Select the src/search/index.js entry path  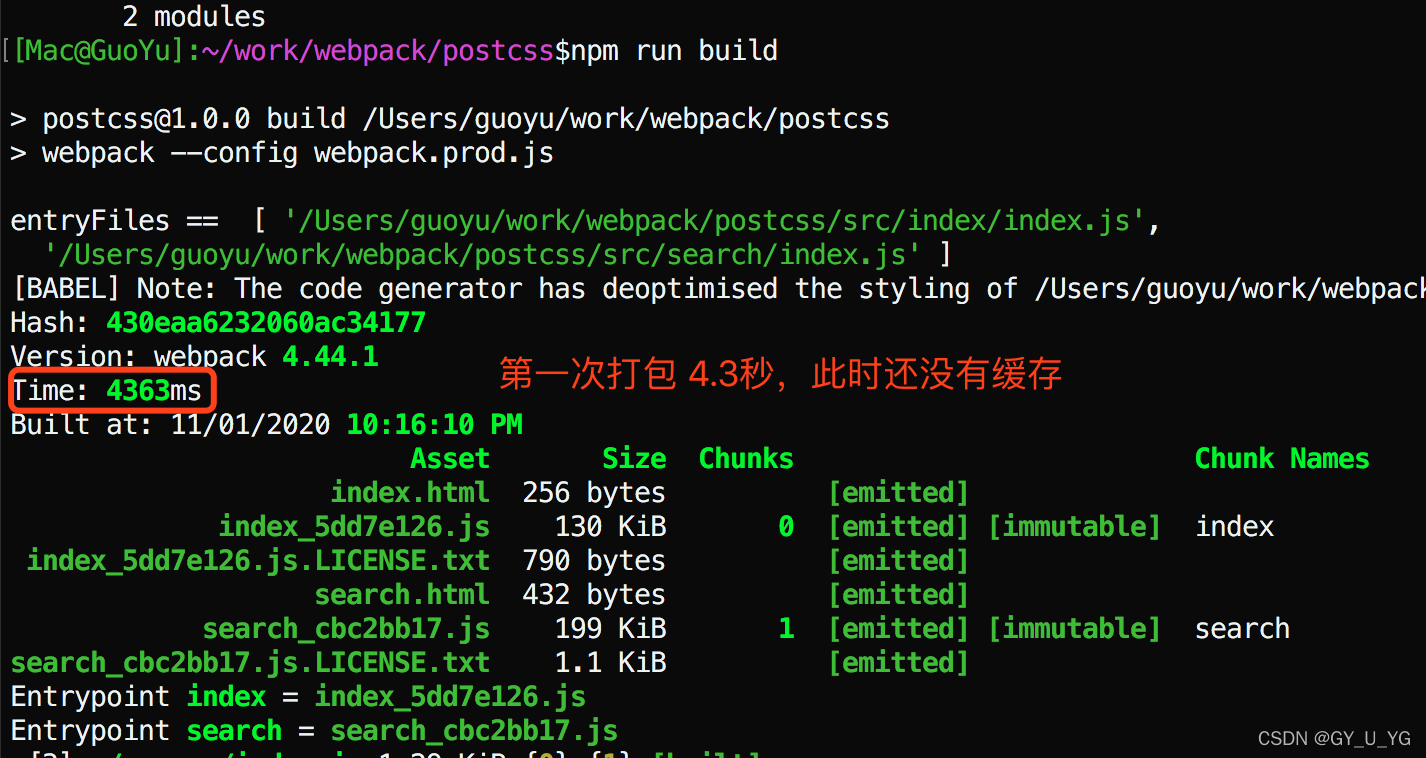point(482,255)
